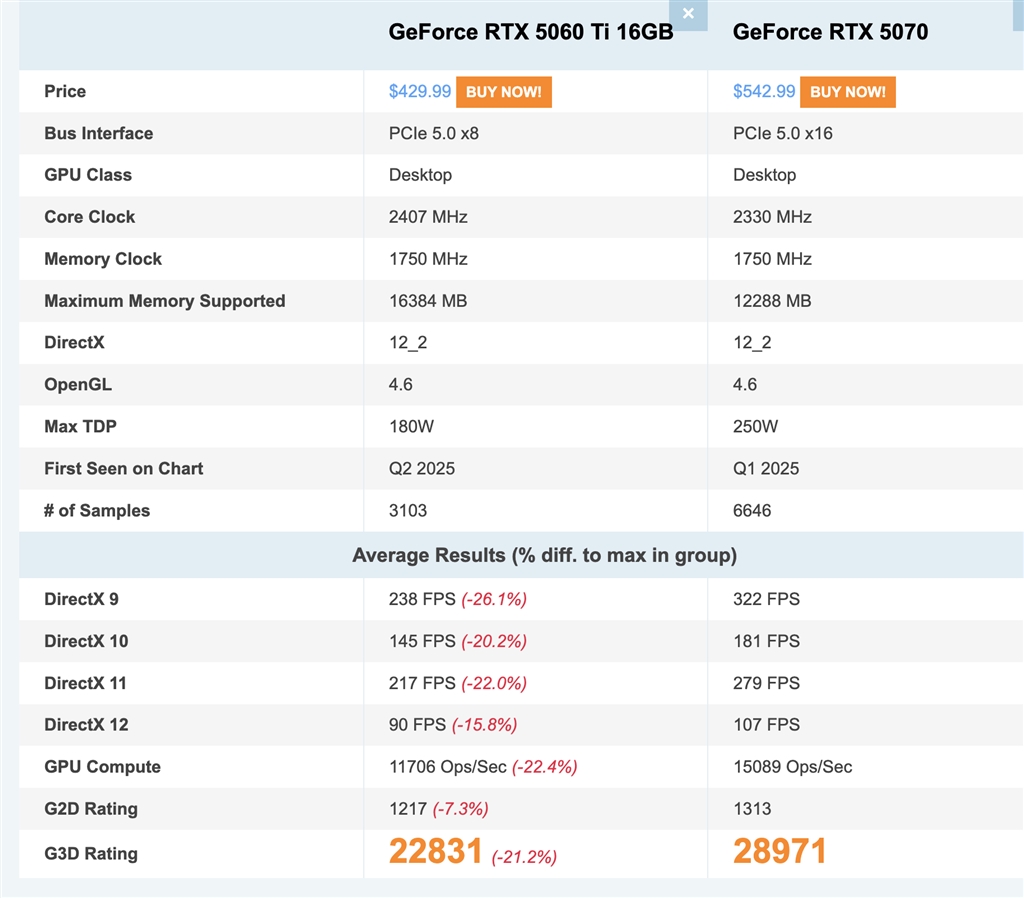1024x898 pixels.
Task: Open the $429.99 price link
Action: tap(420, 92)
